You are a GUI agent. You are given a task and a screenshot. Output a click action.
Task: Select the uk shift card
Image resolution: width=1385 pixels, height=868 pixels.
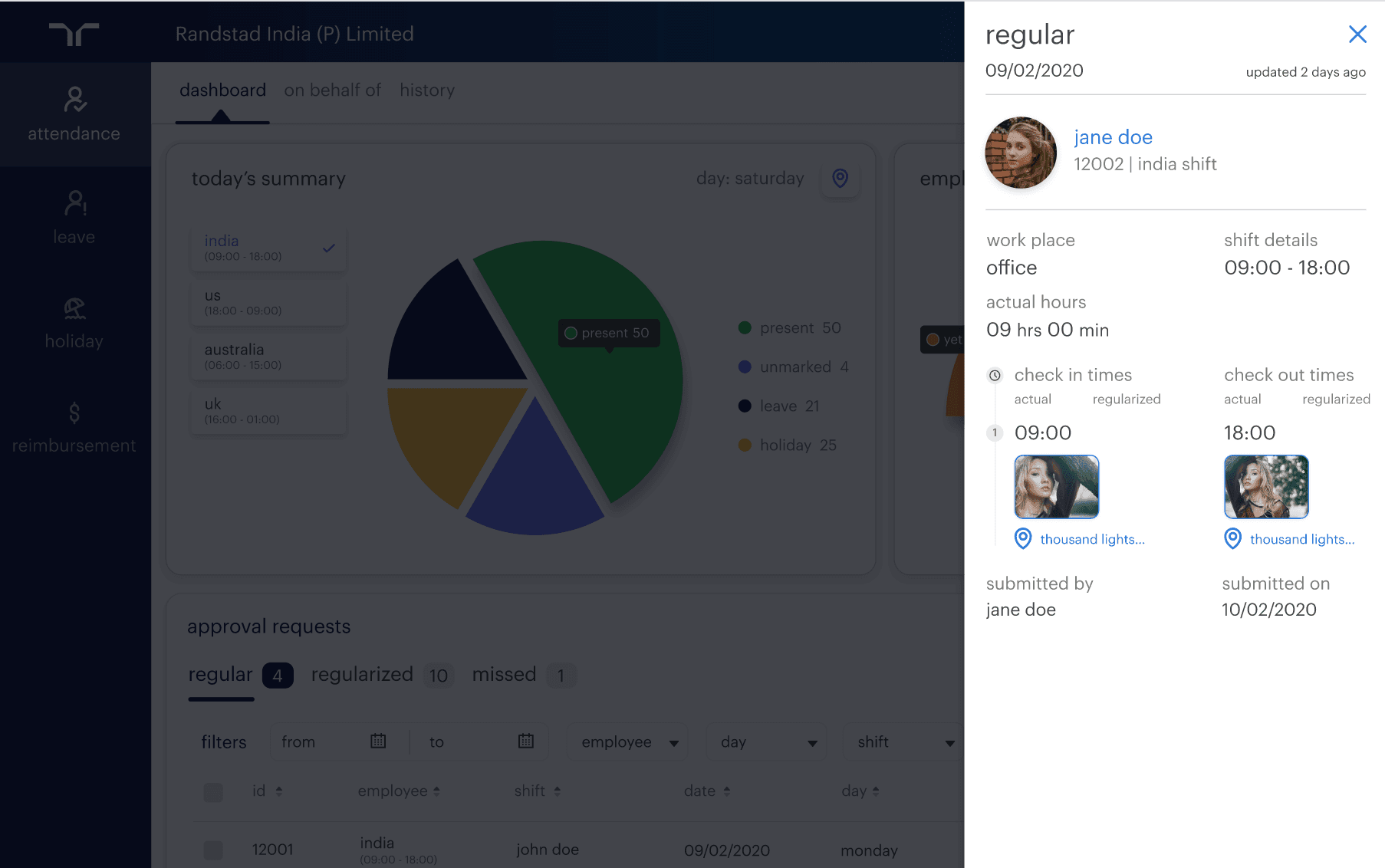click(268, 411)
